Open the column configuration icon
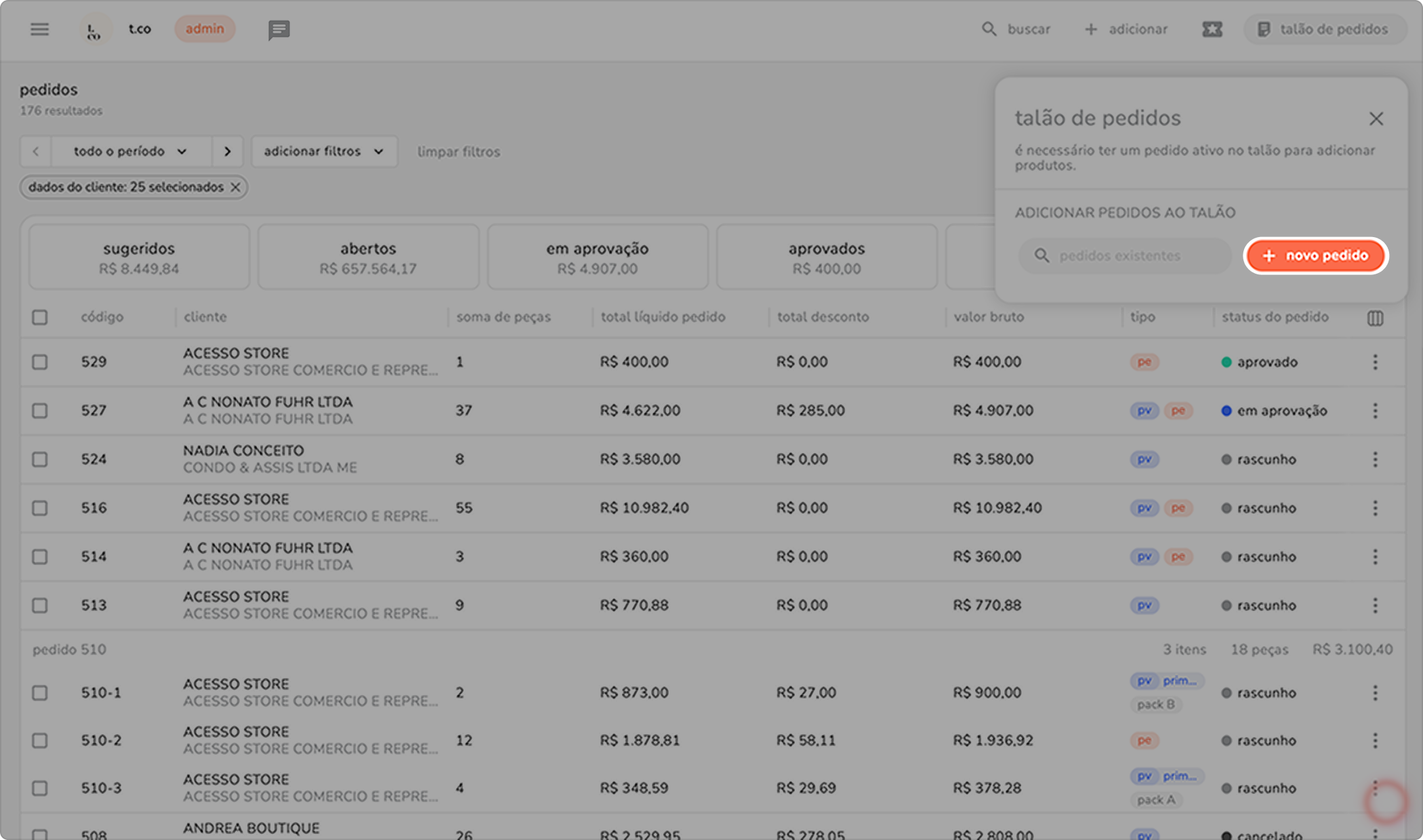 point(1375,318)
